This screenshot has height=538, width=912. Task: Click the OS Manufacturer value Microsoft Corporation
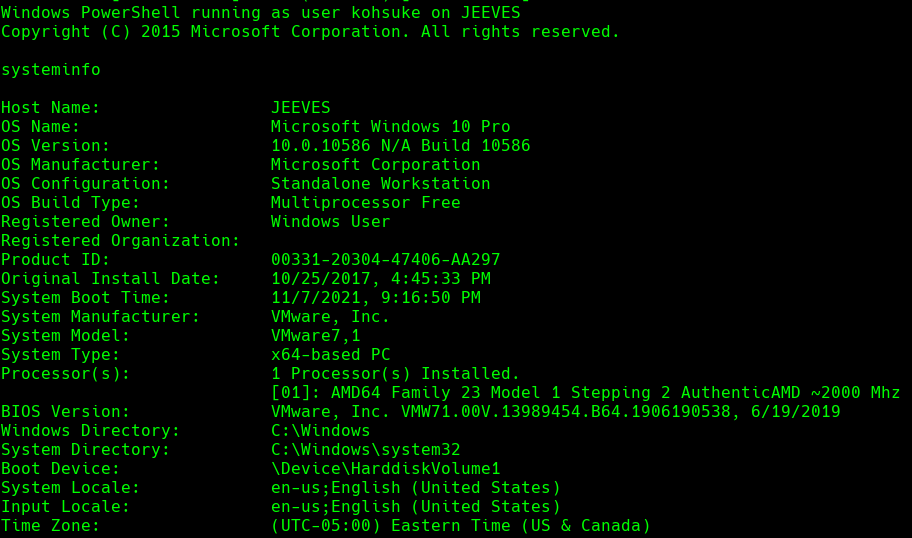[375, 165]
